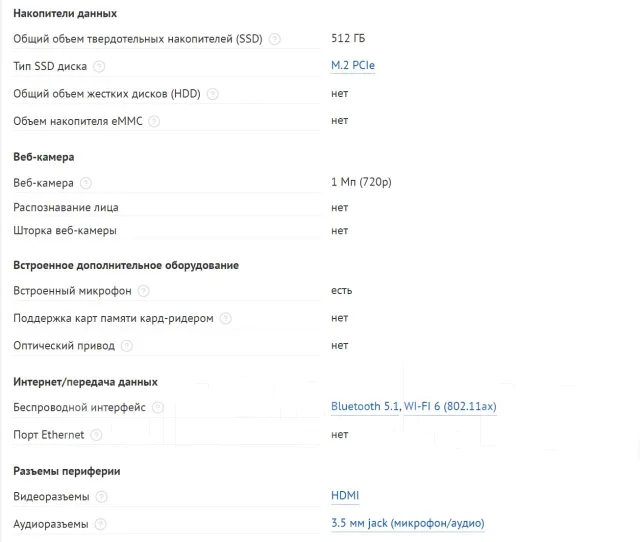Image resolution: width=640 pixels, height=542 pixels.
Task: Open the HDMI link
Action: click(x=345, y=495)
